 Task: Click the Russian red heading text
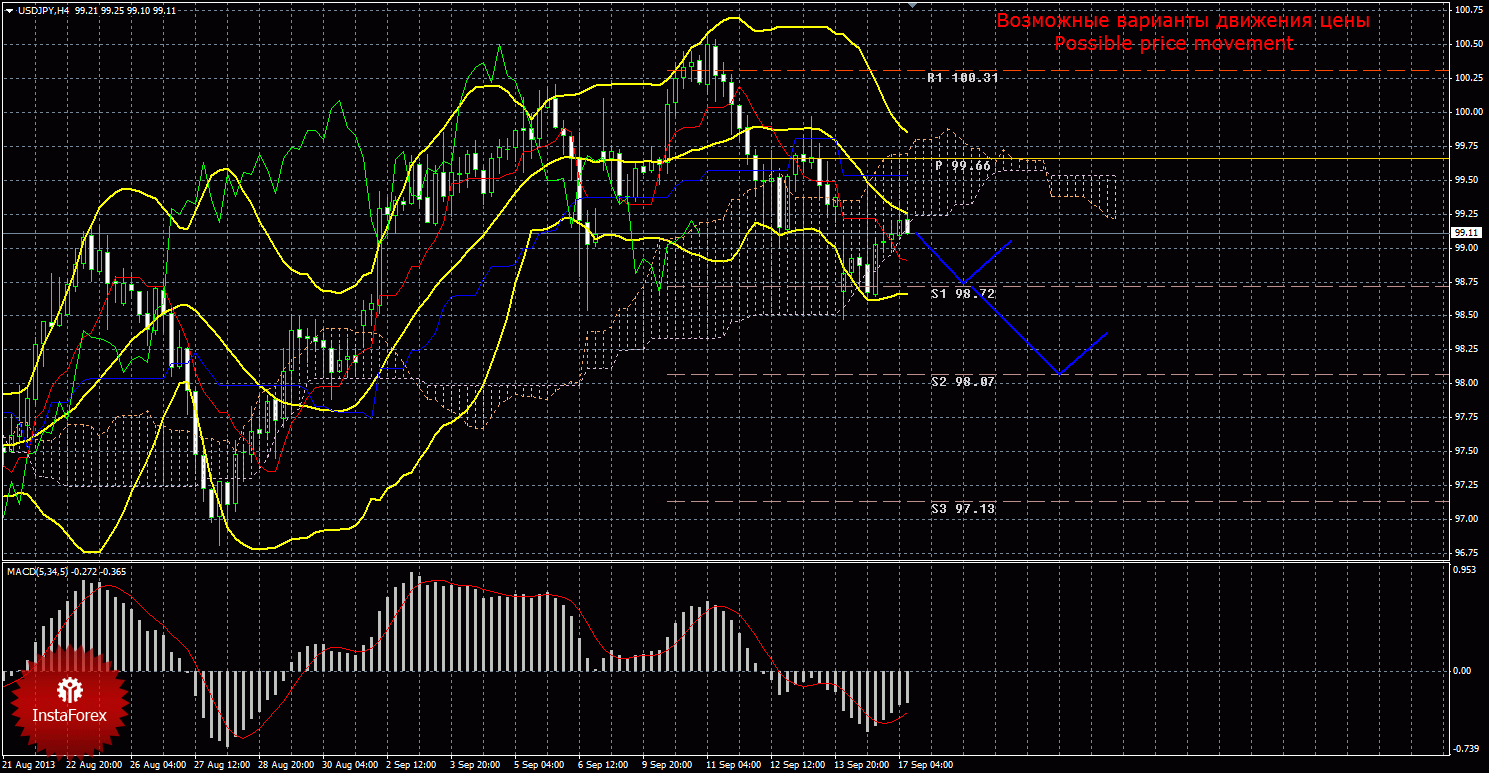point(1183,21)
